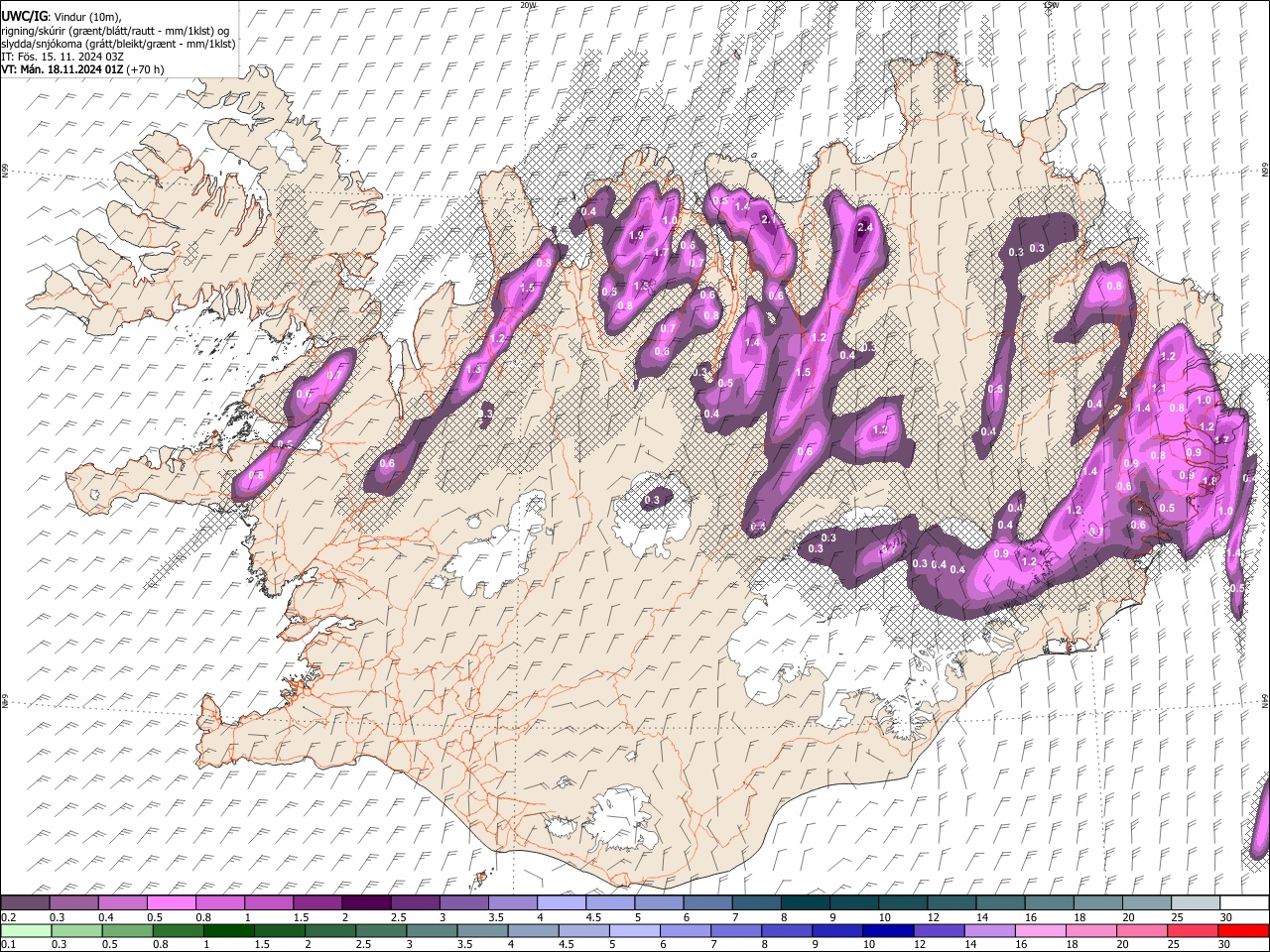
Task: Click the light blue lower swatch between 5 and 6
Action: 634,930
